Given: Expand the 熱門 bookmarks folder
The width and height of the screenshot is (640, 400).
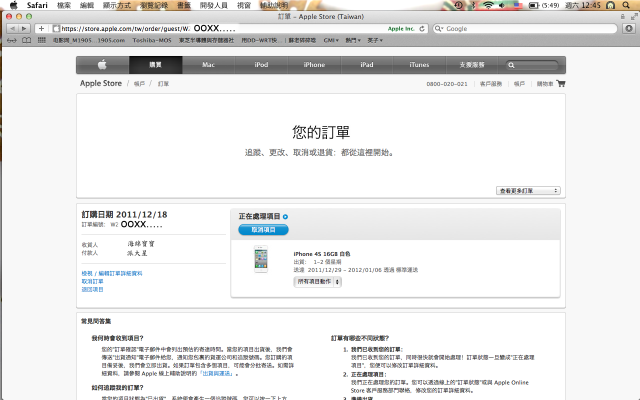Looking at the screenshot, I should [353, 40].
